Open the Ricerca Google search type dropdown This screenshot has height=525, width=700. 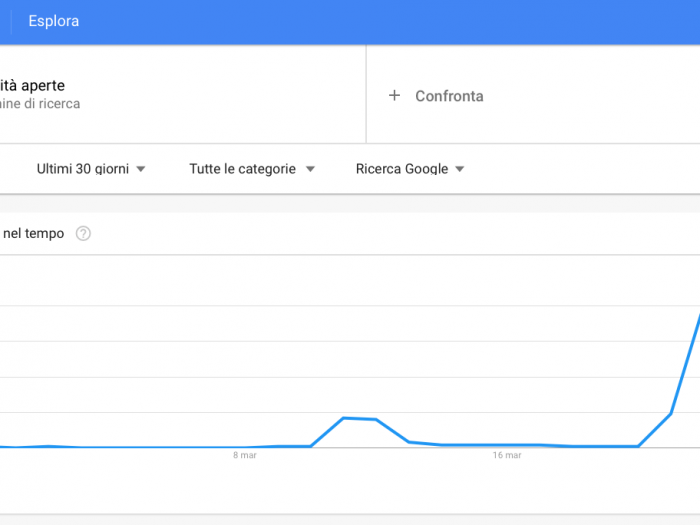click(x=410, y=169)
